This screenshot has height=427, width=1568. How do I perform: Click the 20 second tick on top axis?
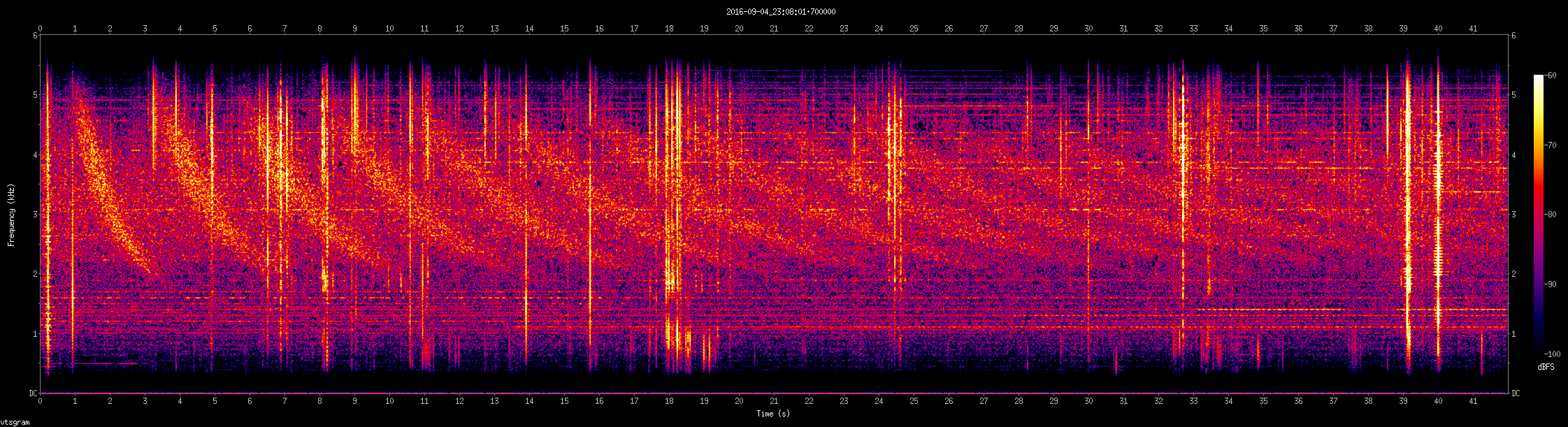tap(739, 29)
